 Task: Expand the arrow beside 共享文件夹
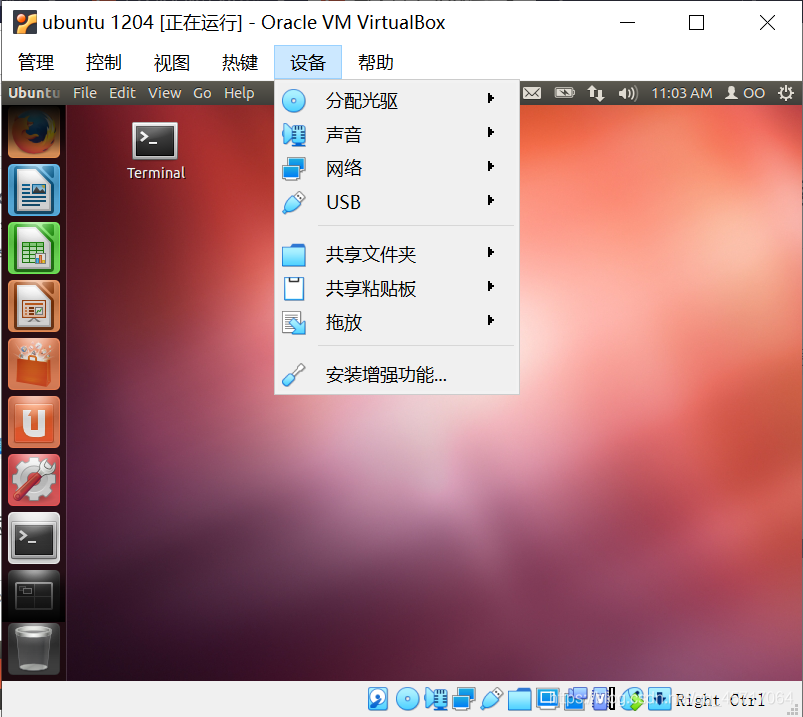tap(491, 252)
